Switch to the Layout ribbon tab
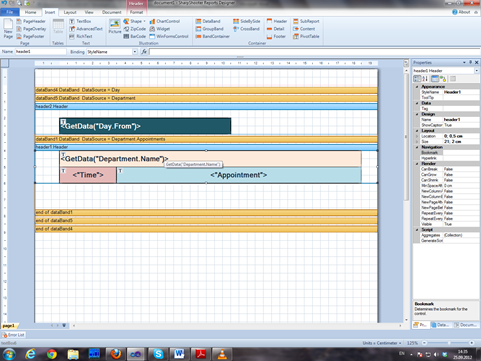This screenshot has width=481, height=361. 70,12
